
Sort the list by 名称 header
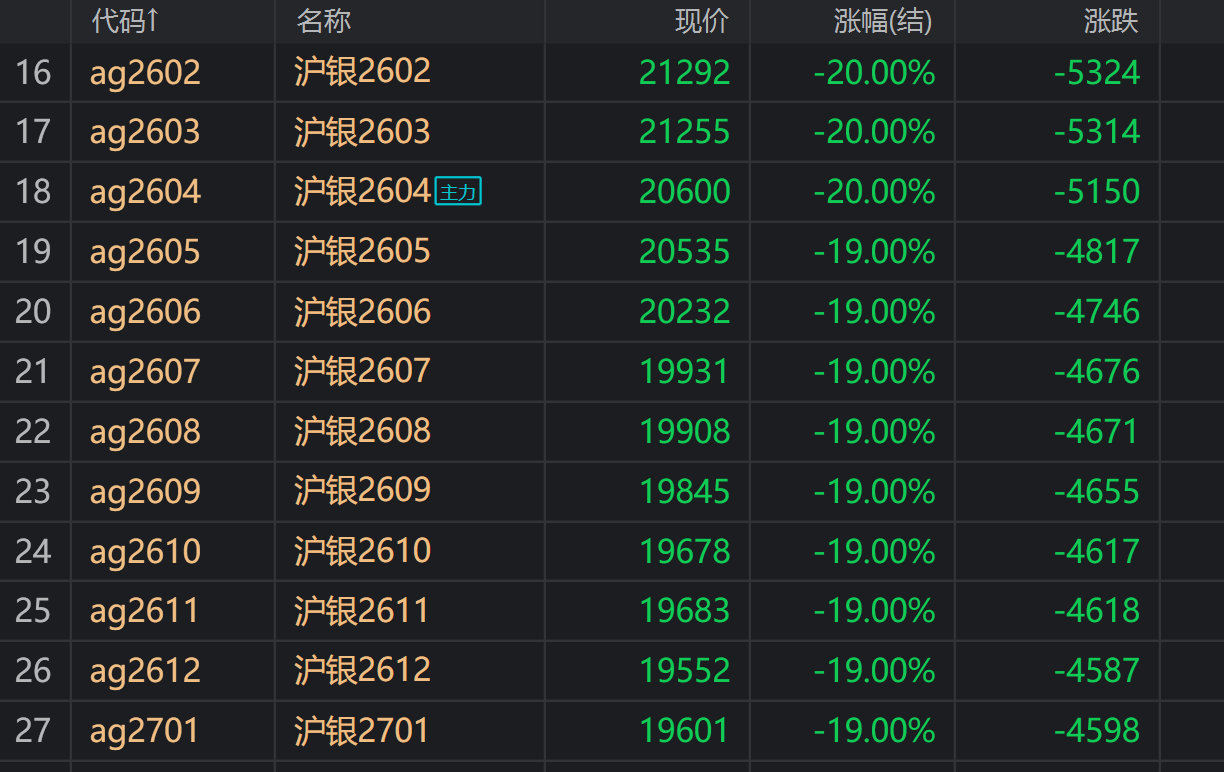324,21
